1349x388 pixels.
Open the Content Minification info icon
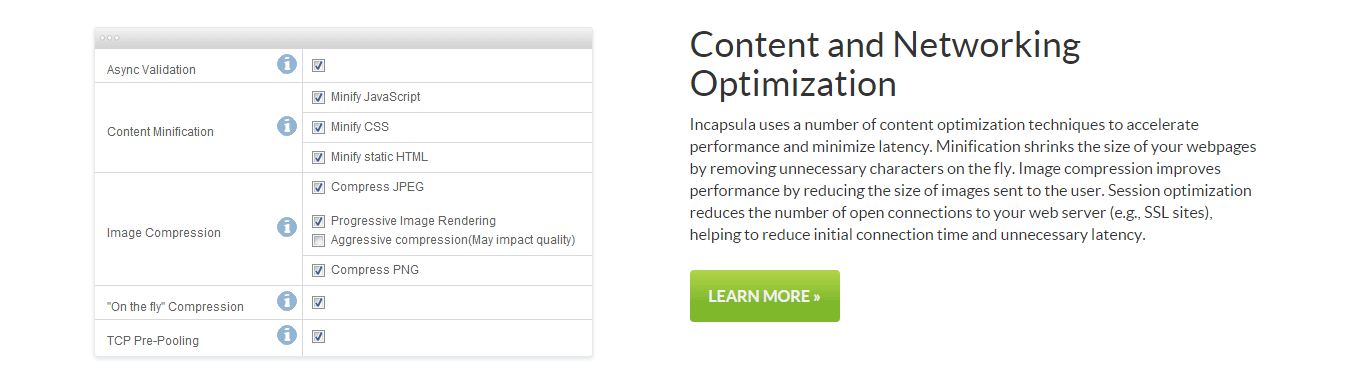(x=287, y=126)
